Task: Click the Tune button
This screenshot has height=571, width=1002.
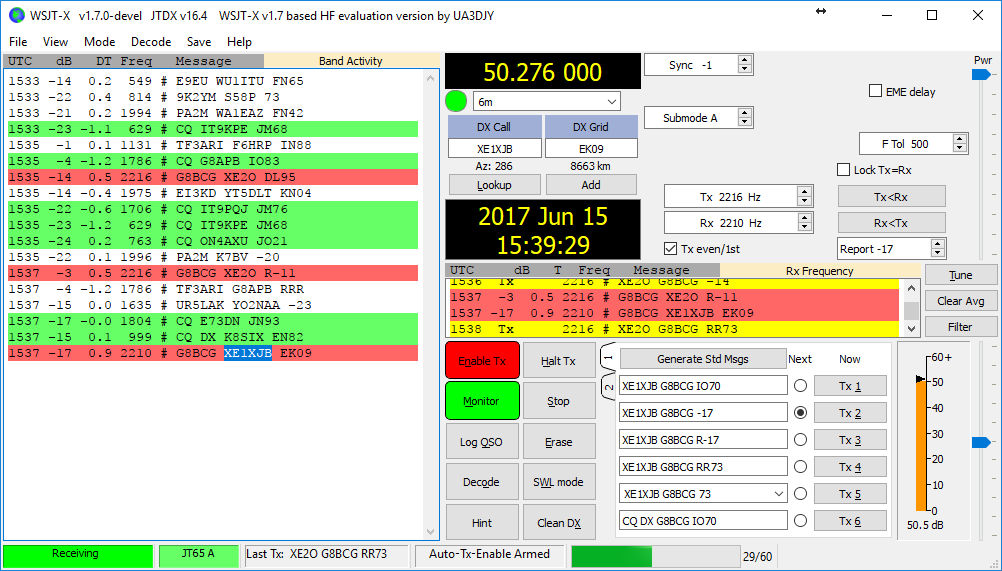Action: (x=960, y=275)
